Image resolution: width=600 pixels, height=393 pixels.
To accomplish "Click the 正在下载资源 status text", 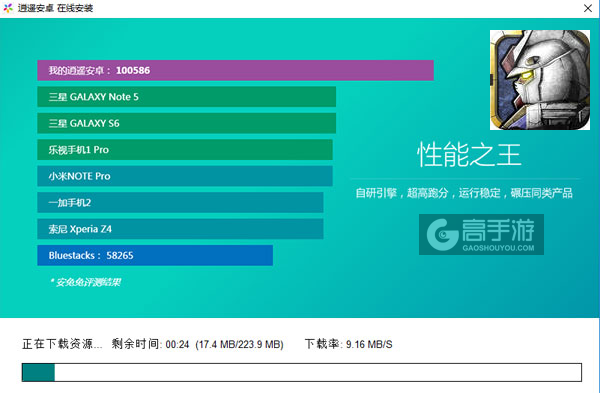I will [62, 344].
